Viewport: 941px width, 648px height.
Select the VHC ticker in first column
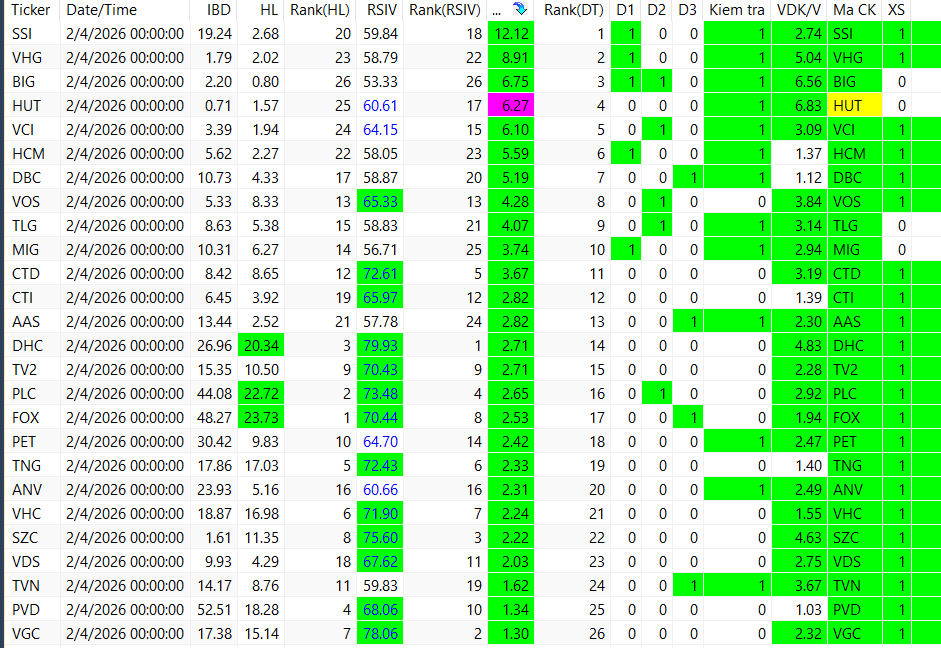coord(26,514)
